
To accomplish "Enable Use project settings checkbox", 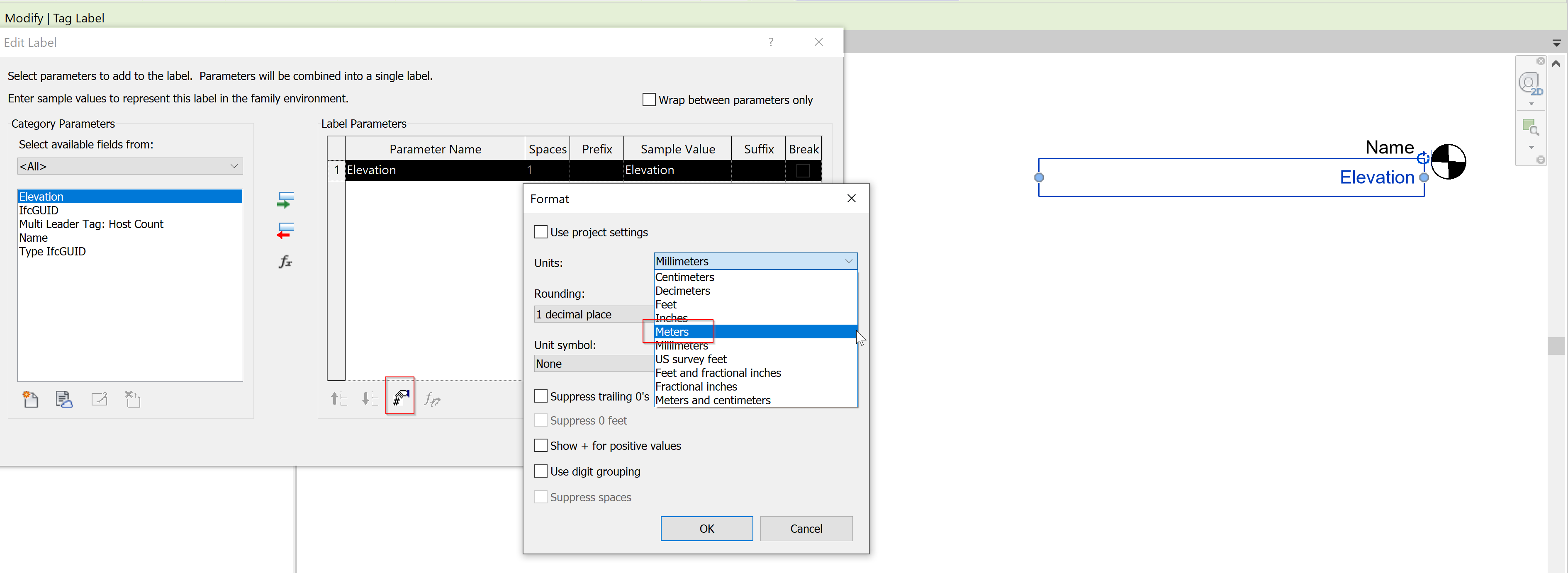I will click(541, 232).
